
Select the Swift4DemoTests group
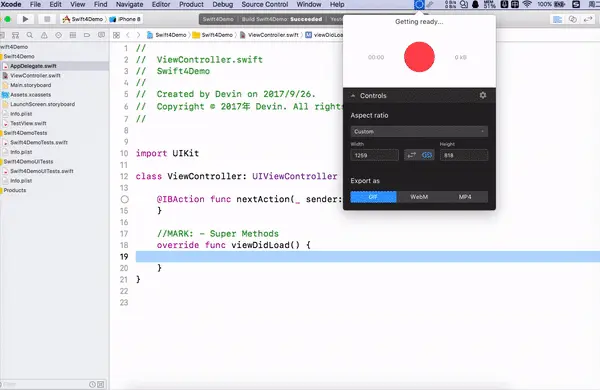pyautogui.click(x=25, y=133)
